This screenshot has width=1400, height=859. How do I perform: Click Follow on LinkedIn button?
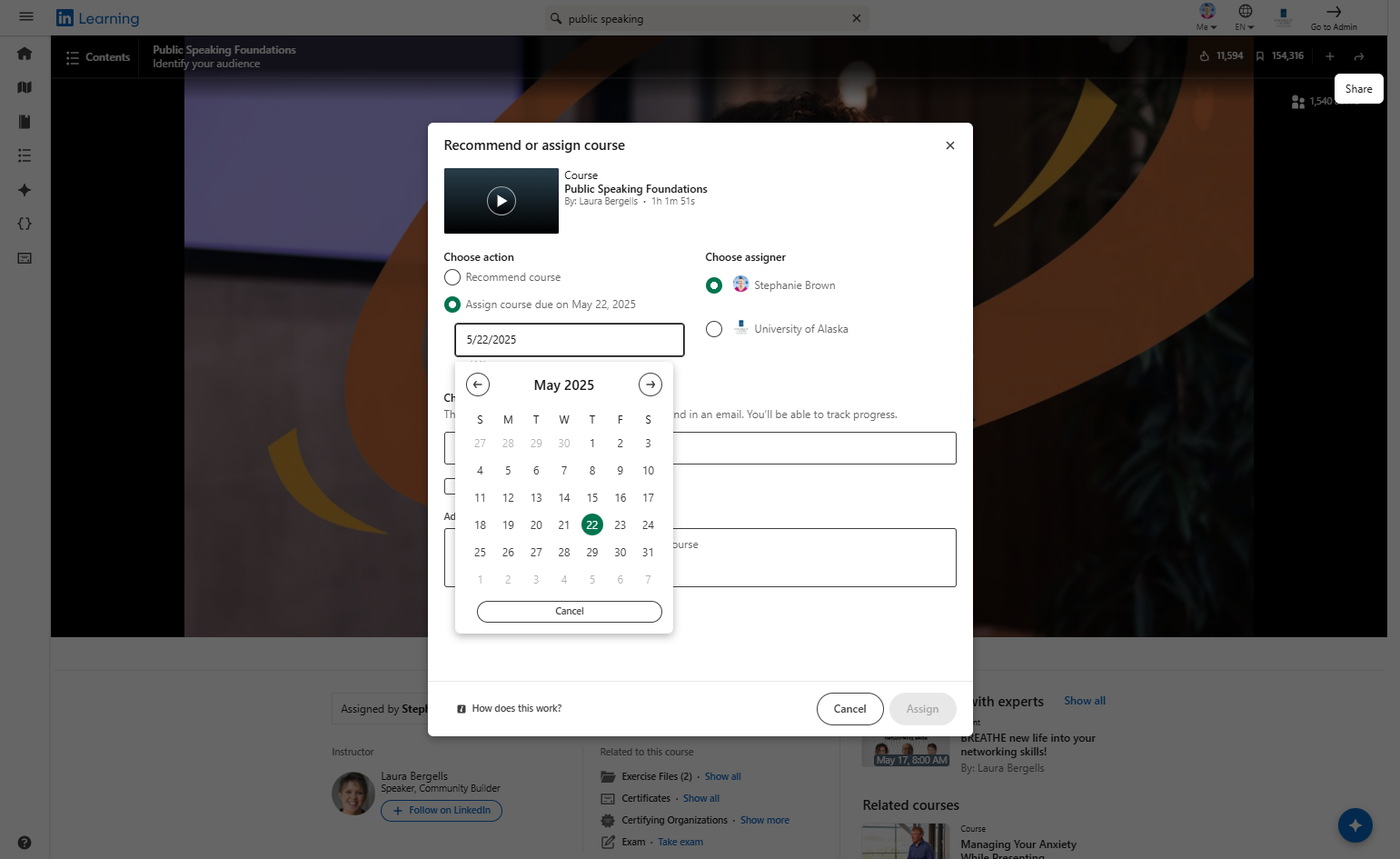click(441, 811)
